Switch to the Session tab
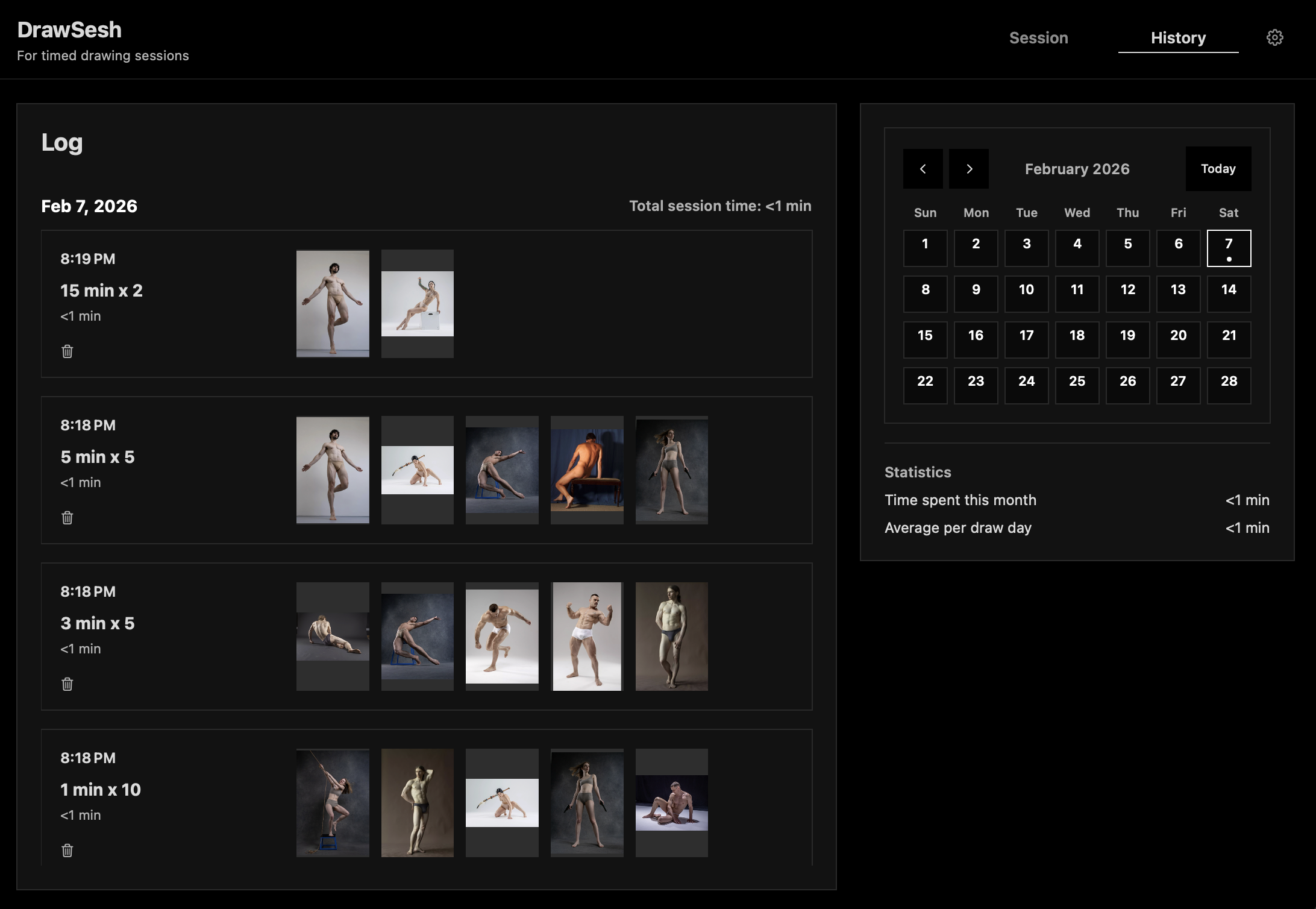This screenshot has width=1316, height=909. 1038,38
